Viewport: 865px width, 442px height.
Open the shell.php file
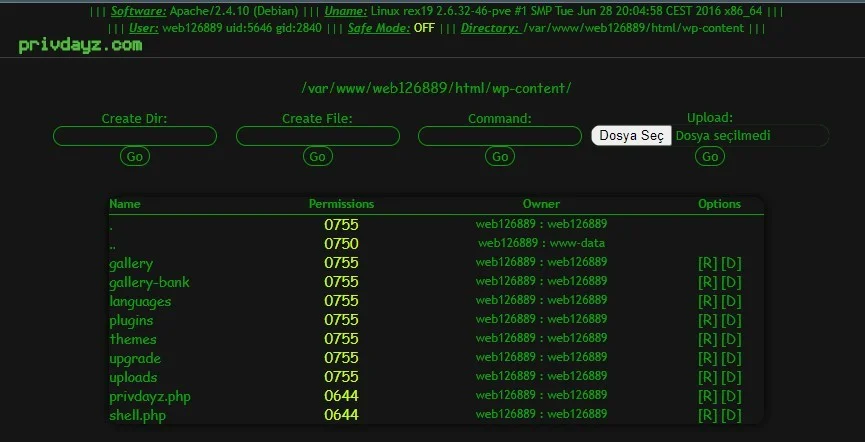click(x=137, y=416)
